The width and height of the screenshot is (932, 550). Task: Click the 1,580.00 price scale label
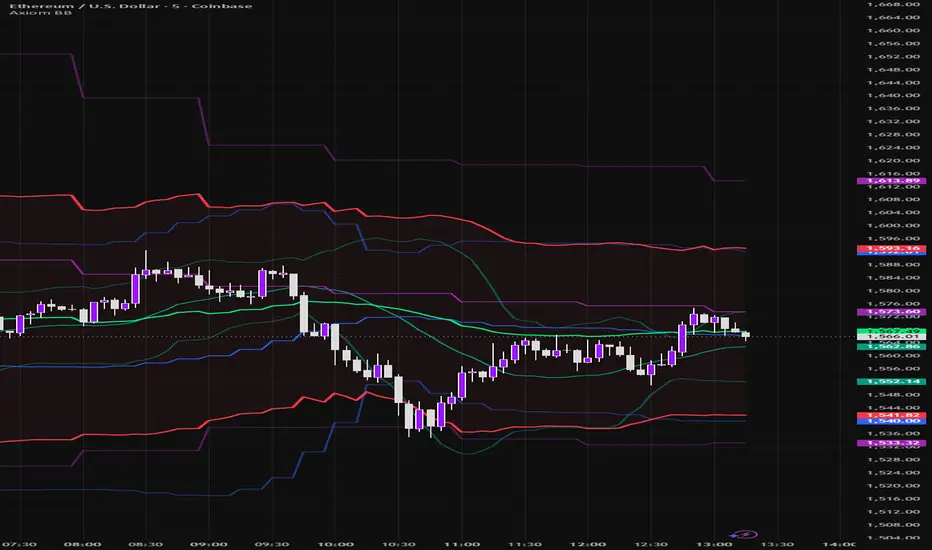click(893, 291)
